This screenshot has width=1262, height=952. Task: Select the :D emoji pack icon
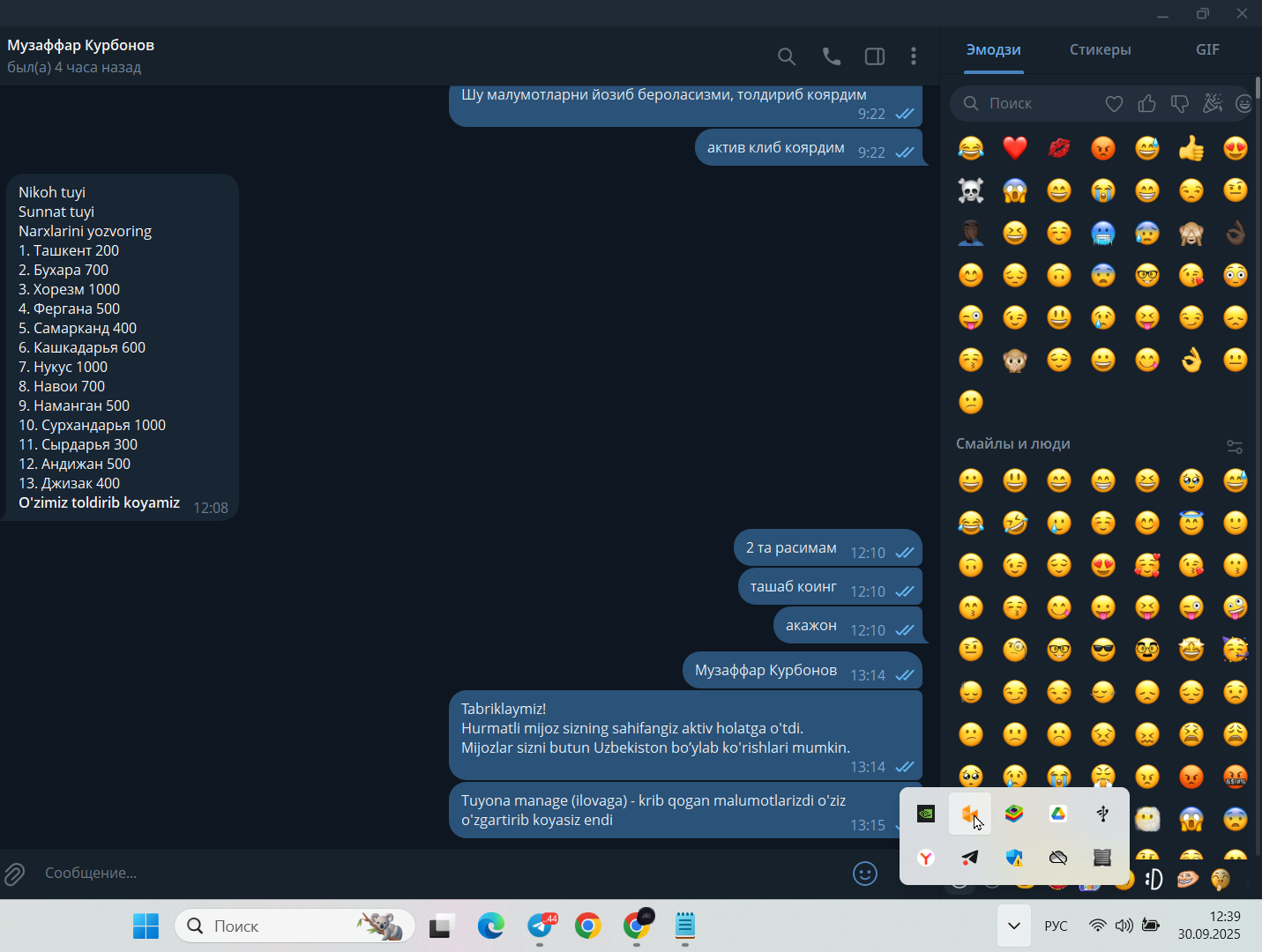[1154, 879]
